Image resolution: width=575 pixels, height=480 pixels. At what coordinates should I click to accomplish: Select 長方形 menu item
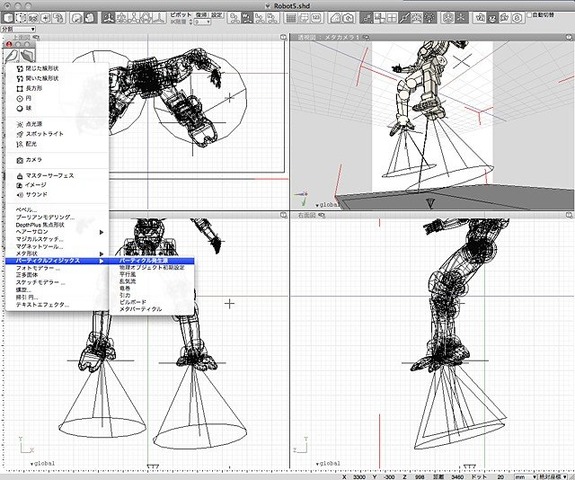click(57, 88)
